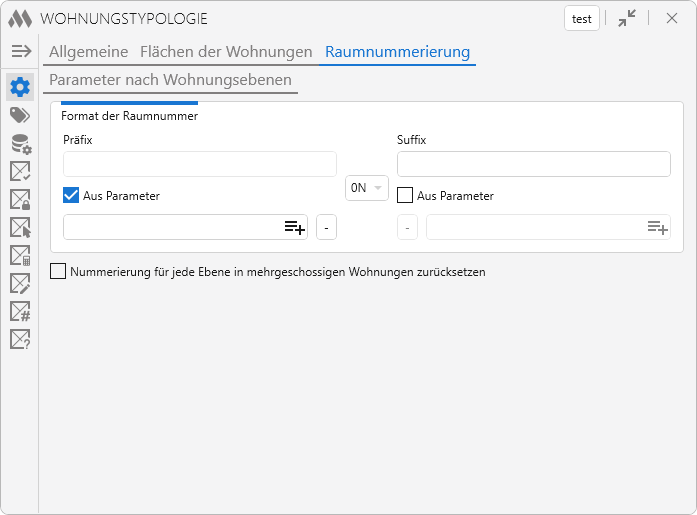Open the database settings icon

(x=20, y=144)
